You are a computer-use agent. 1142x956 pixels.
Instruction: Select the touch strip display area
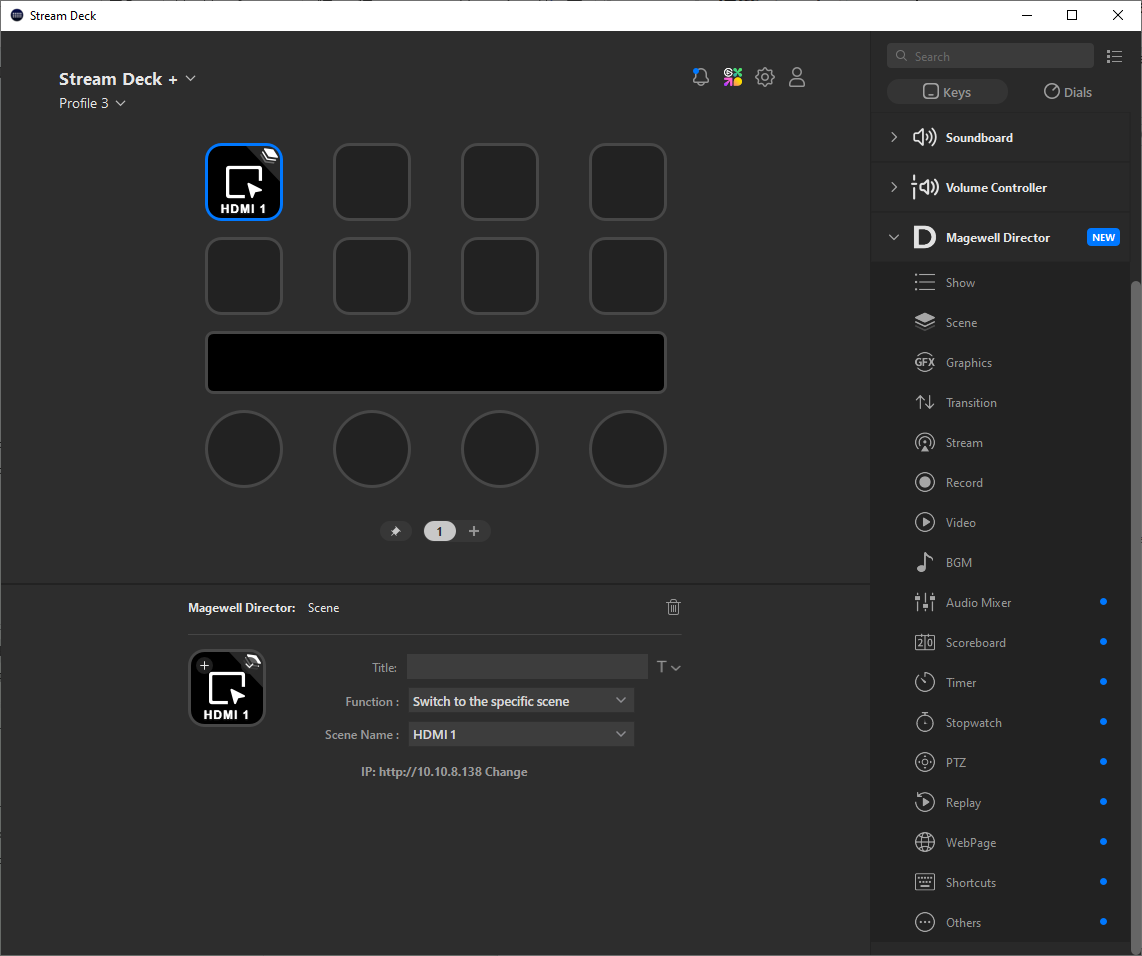(436, 363)
